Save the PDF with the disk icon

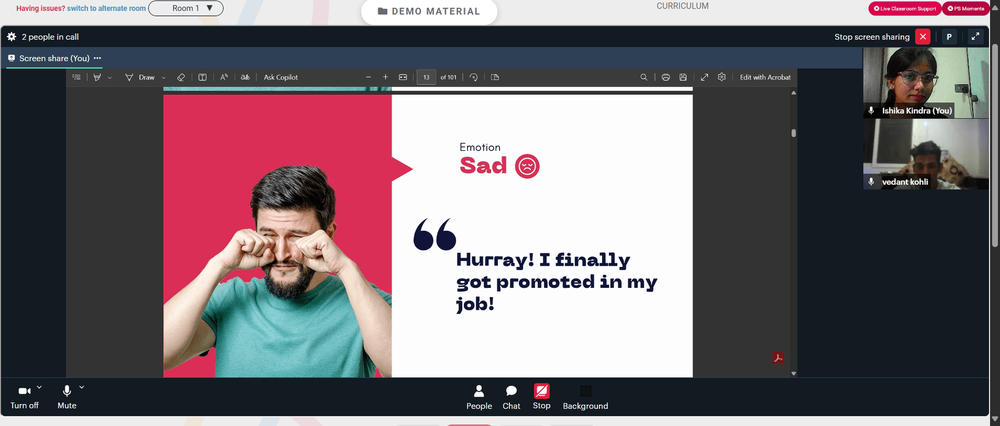click(683, 77)
